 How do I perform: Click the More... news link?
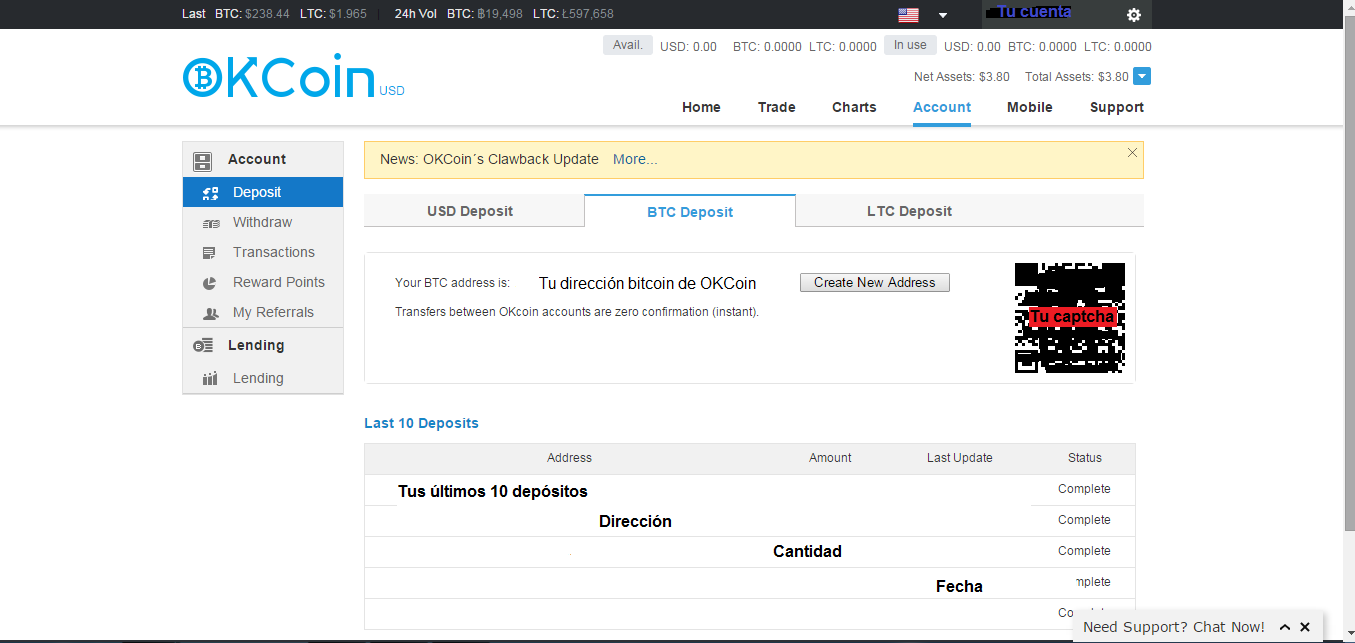pyautogui.click(x=635, y=159)
